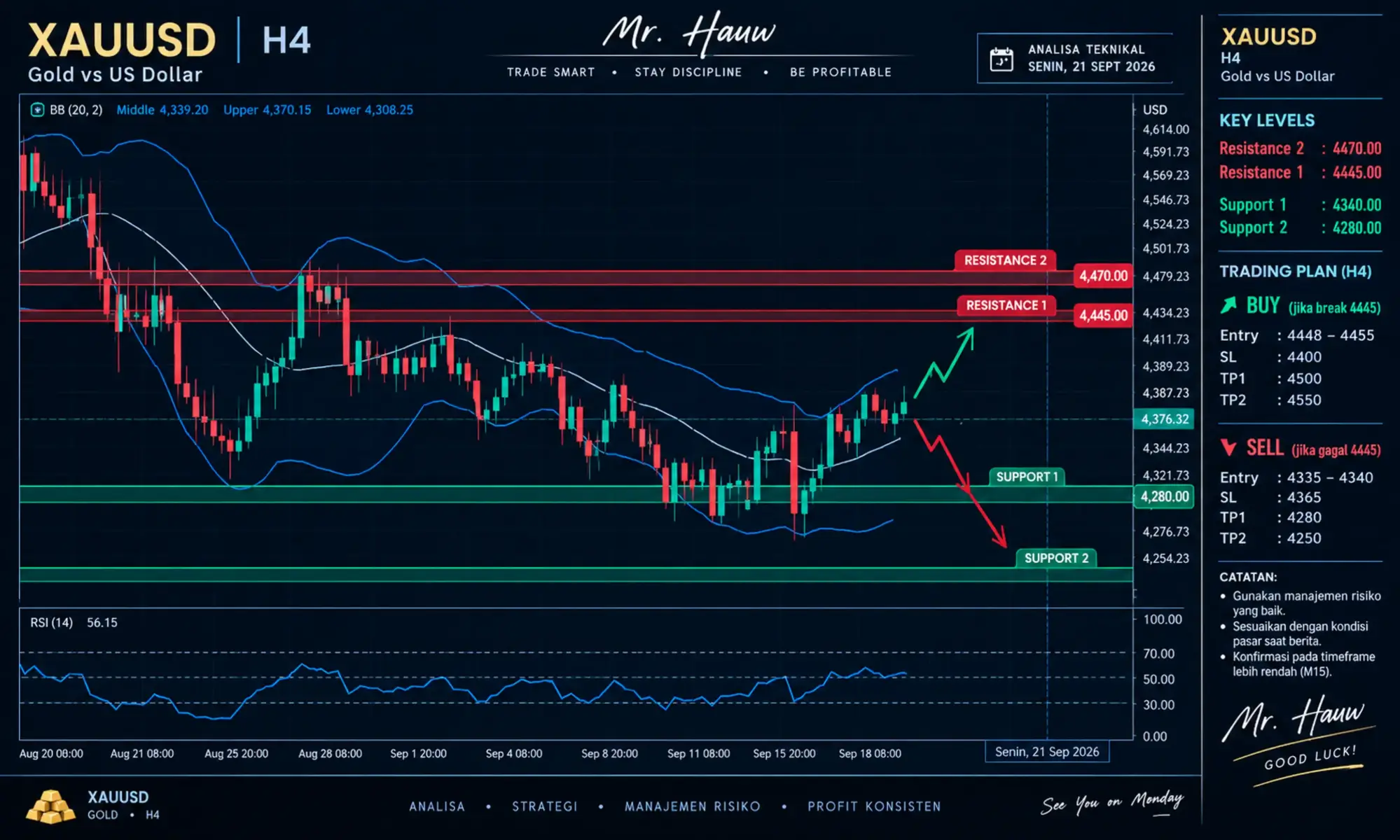Viewport: 1400px width, 840px height.
Task: Click the gold bars icon at the bottom left
Action: pos(50,806)
